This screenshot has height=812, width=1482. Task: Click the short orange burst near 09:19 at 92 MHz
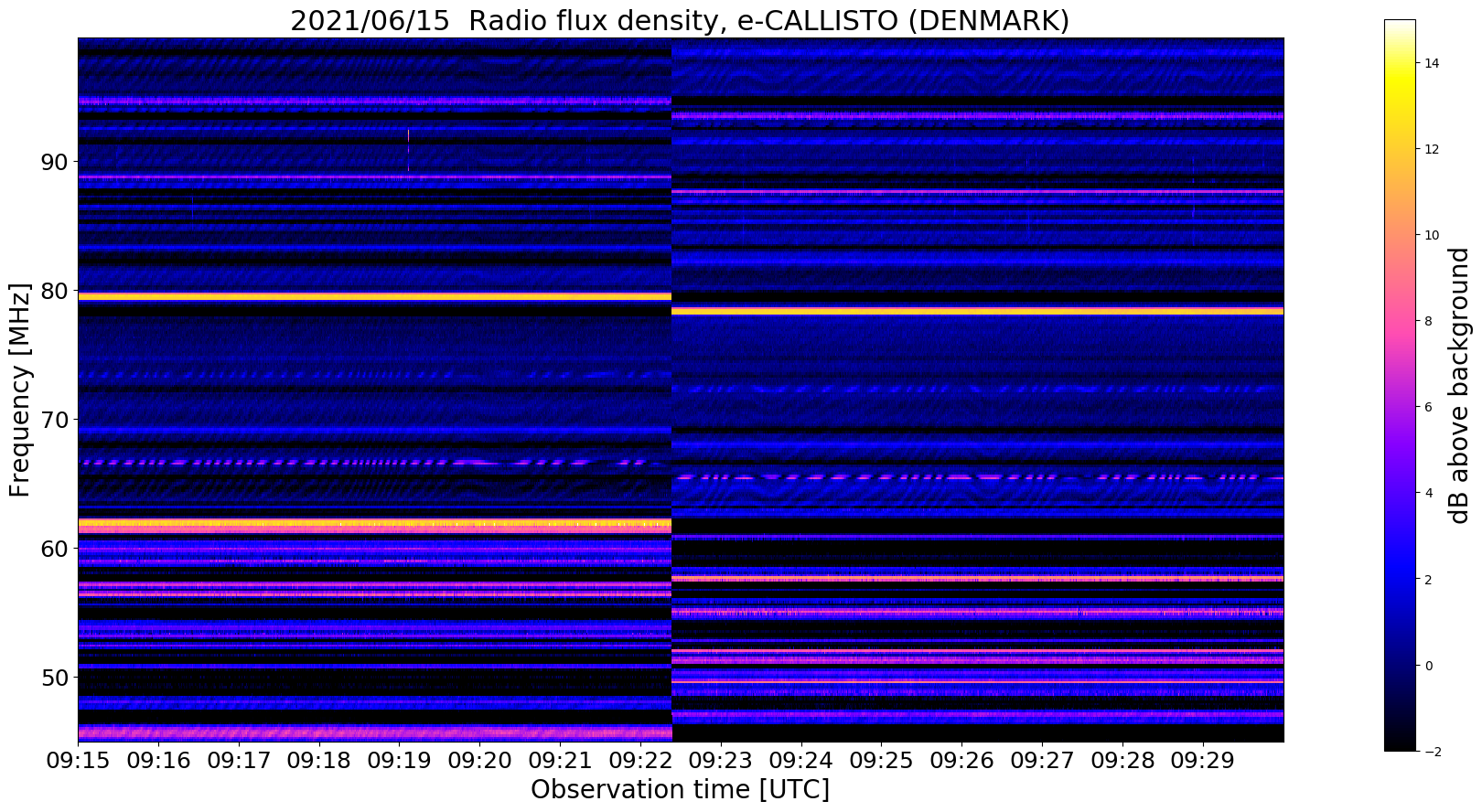coord(408,135)
